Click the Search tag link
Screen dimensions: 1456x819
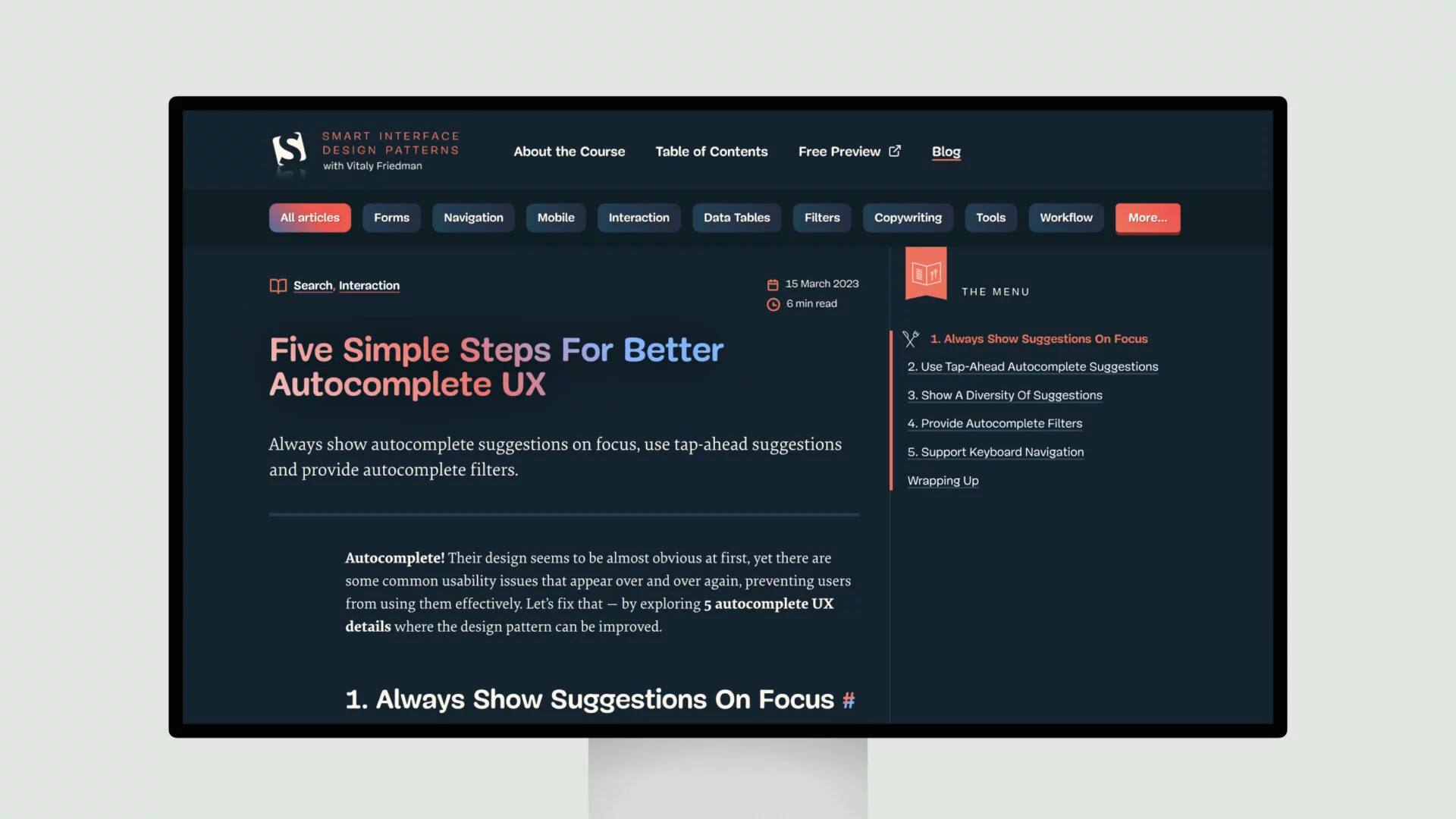tap(312, 285)
